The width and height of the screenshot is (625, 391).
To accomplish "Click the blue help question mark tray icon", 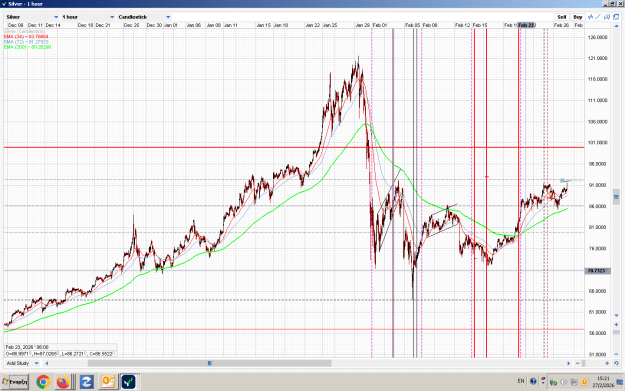I will coord(533,381).
